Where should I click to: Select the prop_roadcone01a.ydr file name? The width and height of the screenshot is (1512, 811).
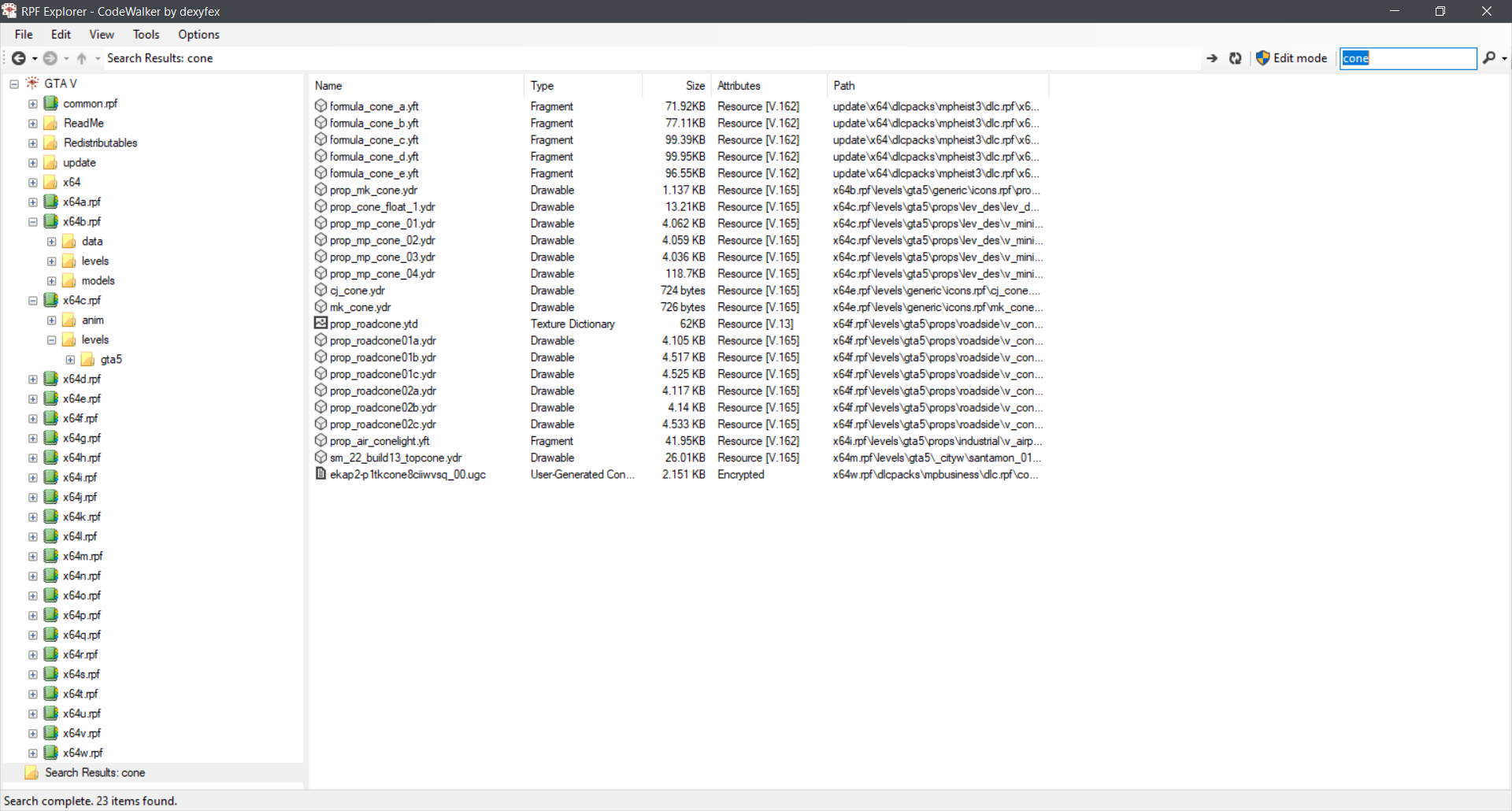pos(383,340)
